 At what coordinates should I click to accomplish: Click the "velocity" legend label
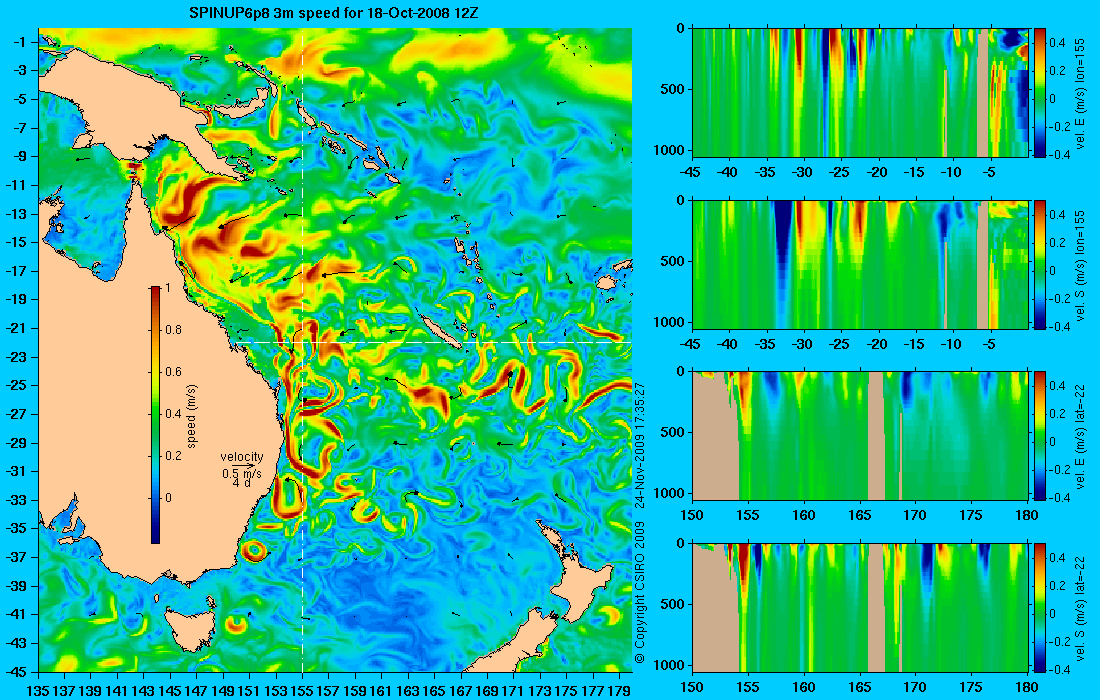click(x=242, y=457)
